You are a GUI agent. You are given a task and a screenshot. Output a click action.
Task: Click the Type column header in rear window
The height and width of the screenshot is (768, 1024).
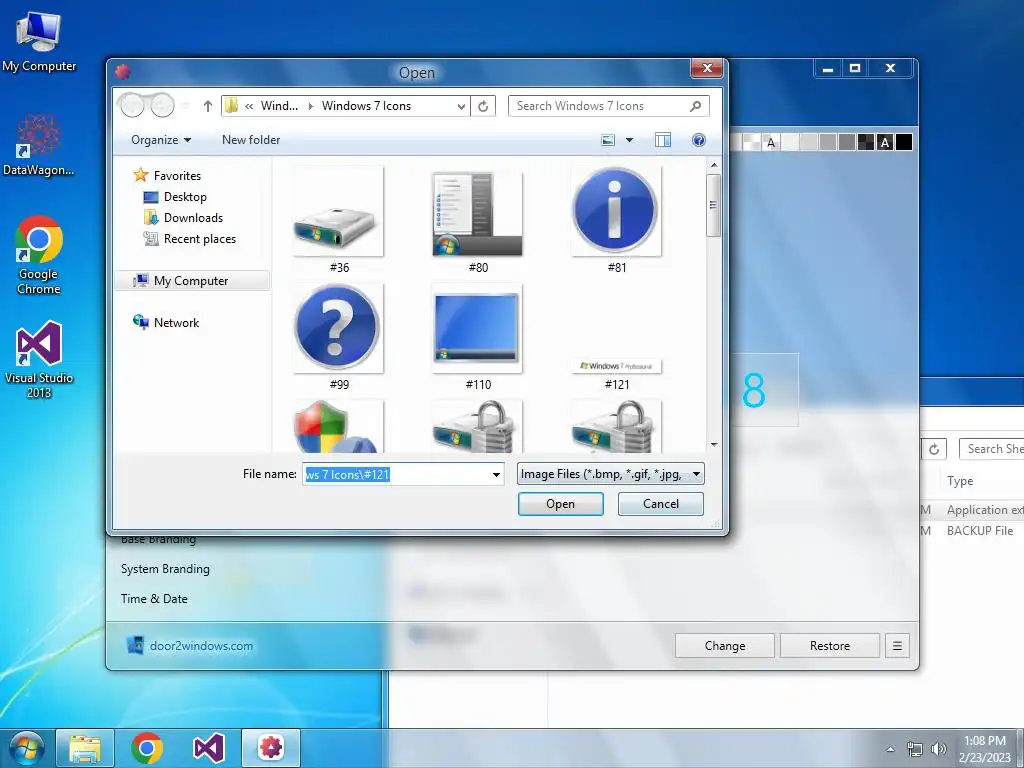(x=960, y=481)
